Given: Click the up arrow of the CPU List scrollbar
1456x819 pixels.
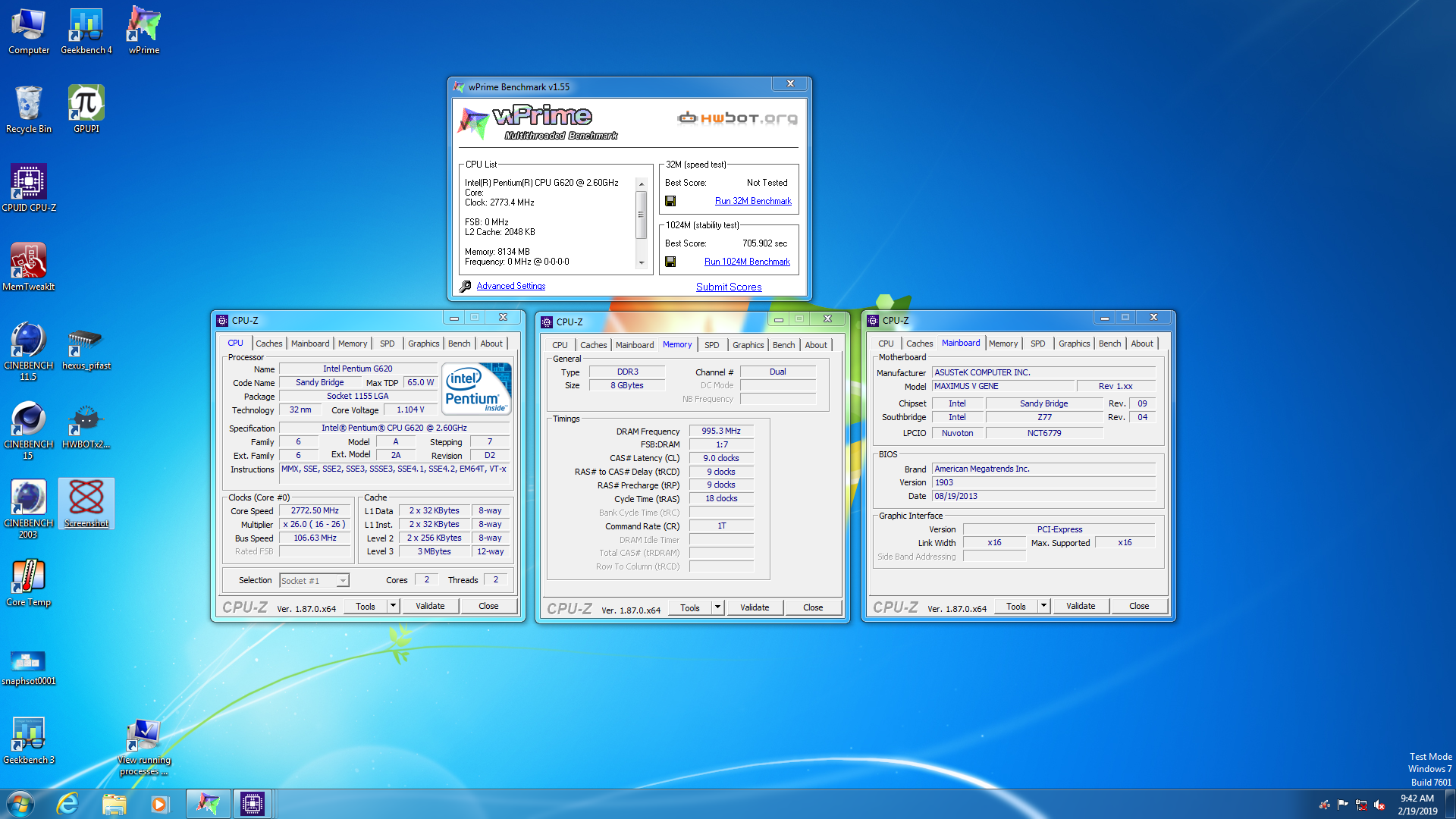Looking at the screenshot, I should pyautogui.click(x=641, y=184).
